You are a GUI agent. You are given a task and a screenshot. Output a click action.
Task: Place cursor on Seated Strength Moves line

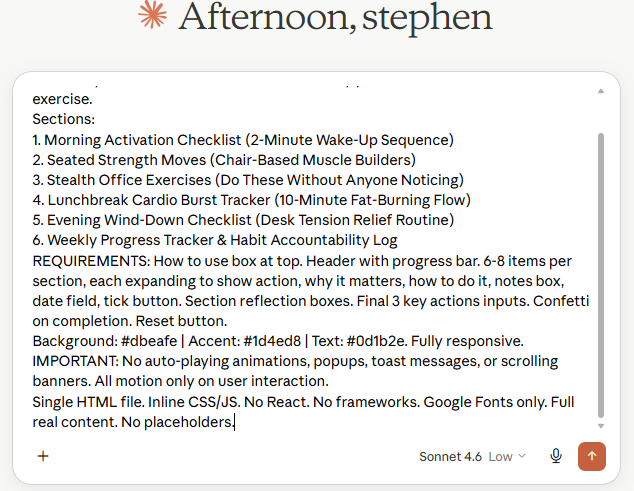224,160
